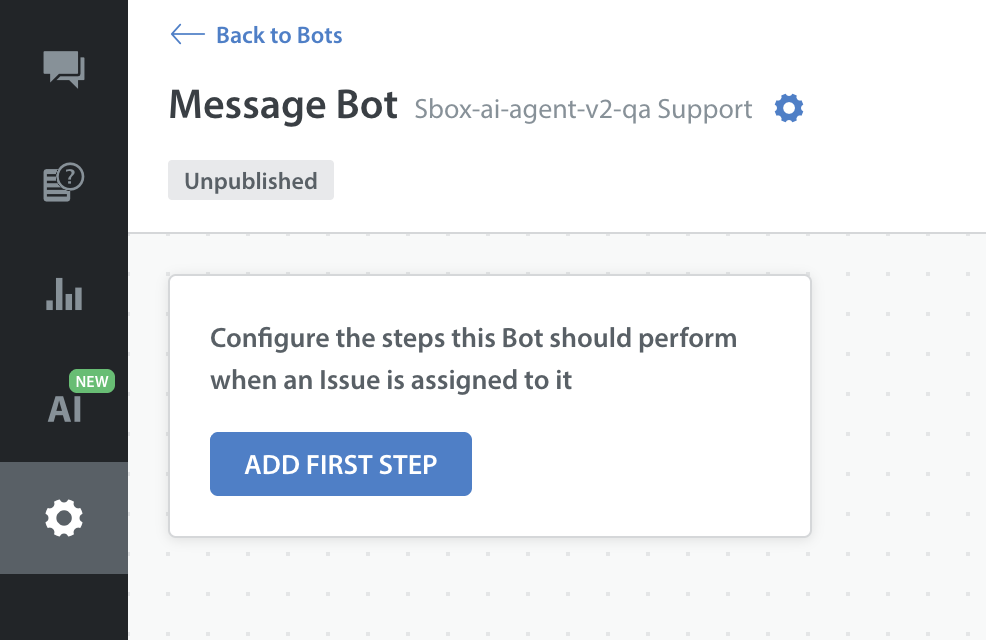The width and height of the screenshot is (986, 640).
Task: Click the Sbox-ai-agent-v2-qa Support bot name
Action: 583,109
